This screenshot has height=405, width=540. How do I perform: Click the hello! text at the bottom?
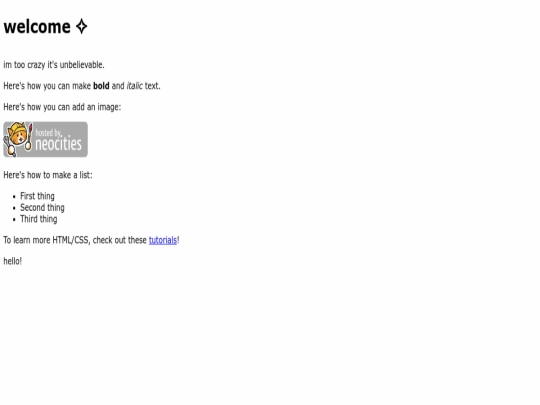[13, 261]
